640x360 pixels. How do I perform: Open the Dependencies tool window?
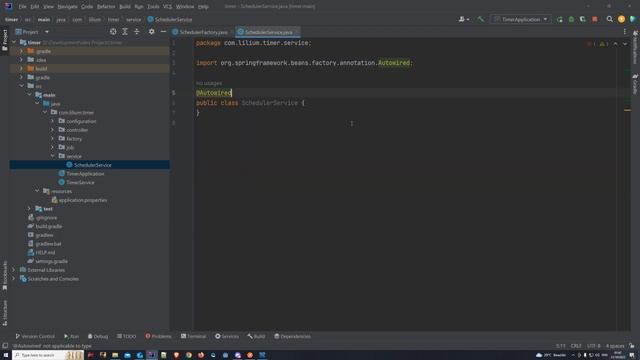292,336
